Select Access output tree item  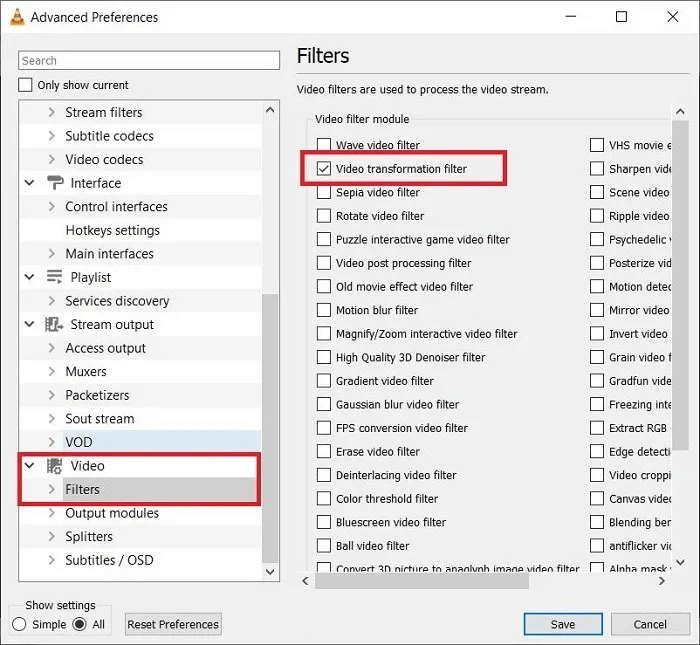[105, 348]
